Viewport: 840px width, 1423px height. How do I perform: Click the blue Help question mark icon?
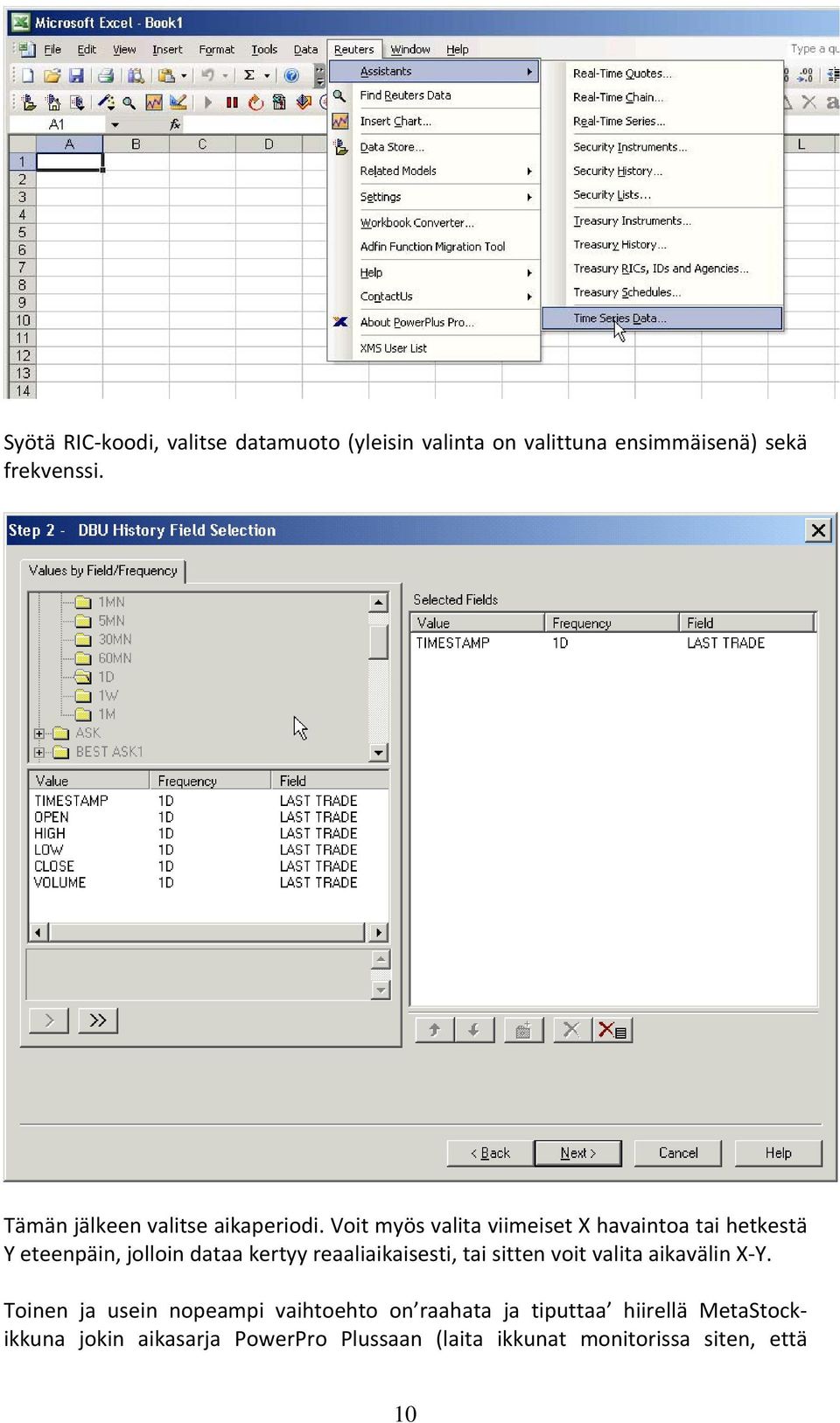pyautogui.click(x=291, y=75)
